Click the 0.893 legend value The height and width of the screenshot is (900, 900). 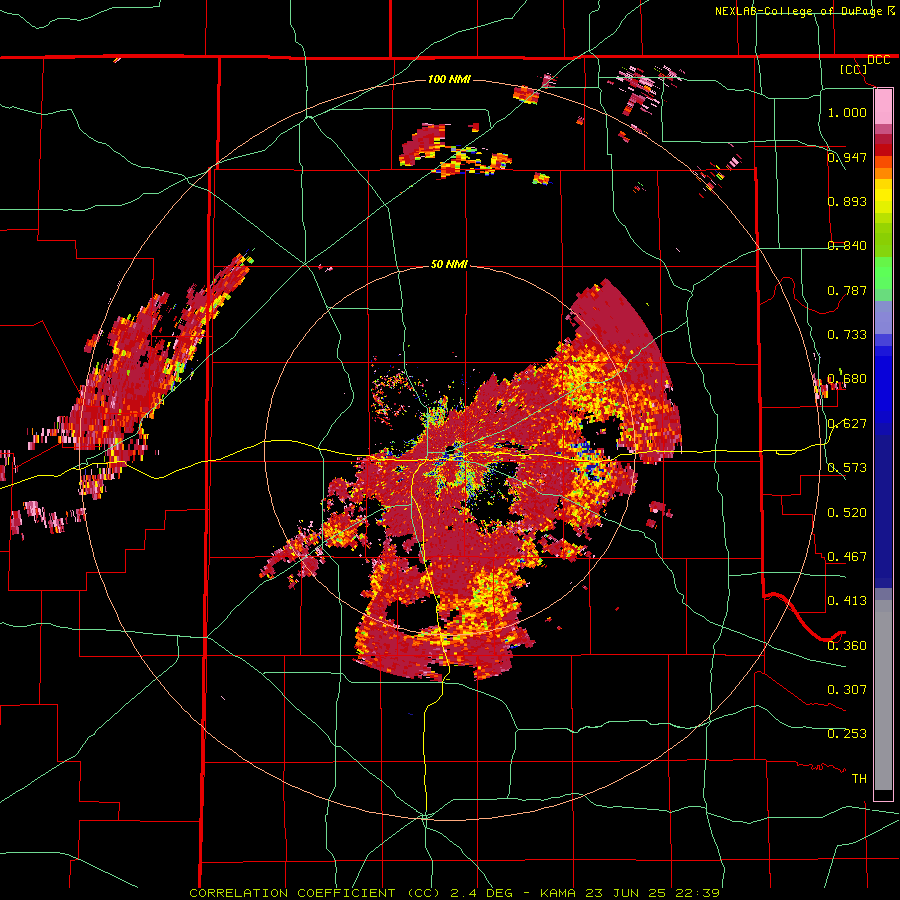[847, 201]
